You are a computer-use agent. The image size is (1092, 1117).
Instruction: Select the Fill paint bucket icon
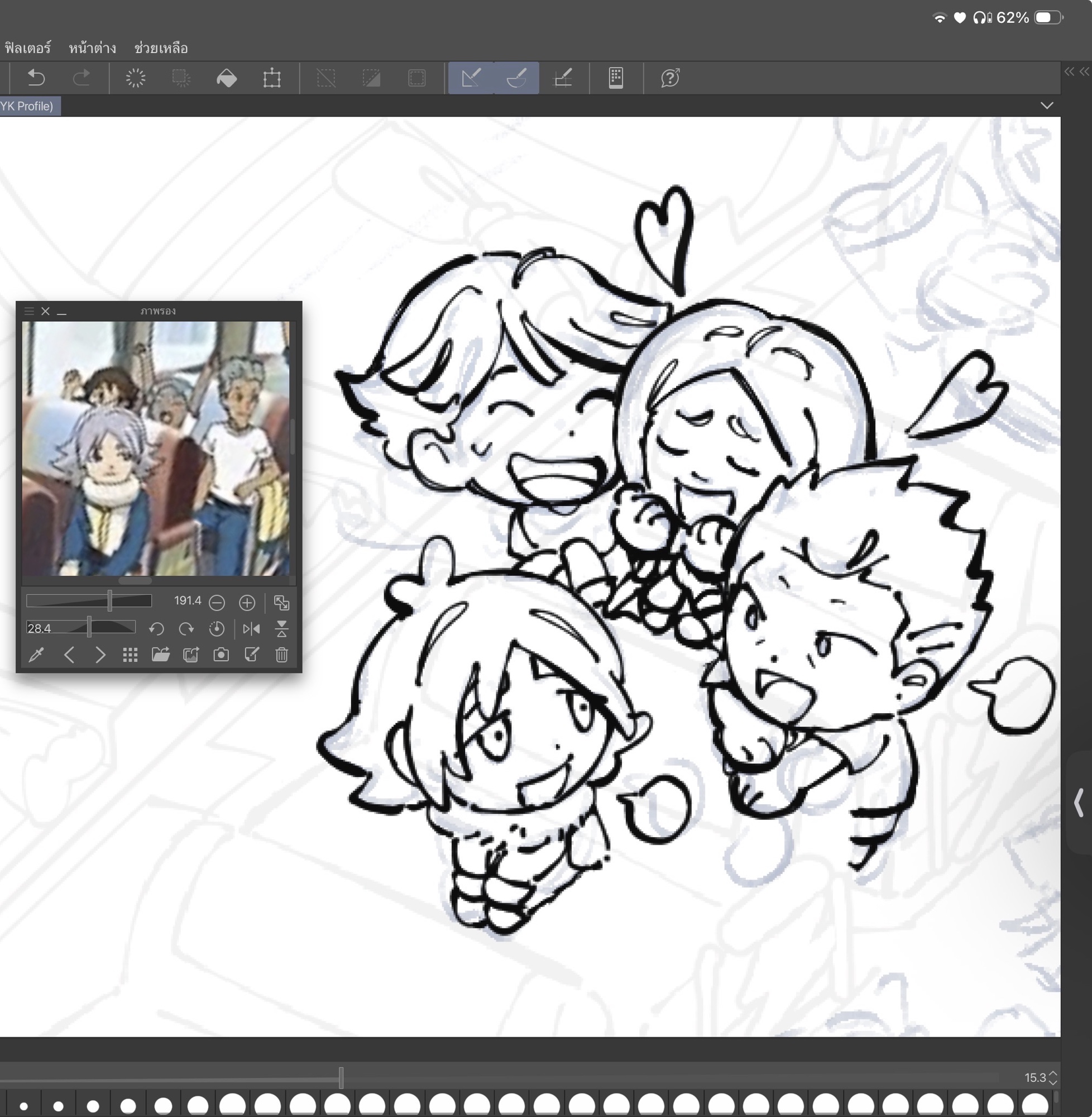point(227,78)
